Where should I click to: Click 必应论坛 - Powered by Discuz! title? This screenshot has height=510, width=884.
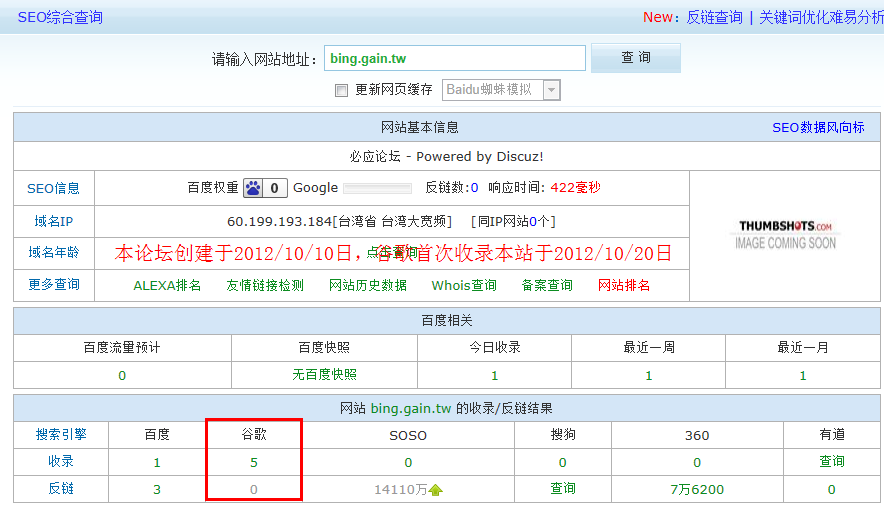coord(447,157)
